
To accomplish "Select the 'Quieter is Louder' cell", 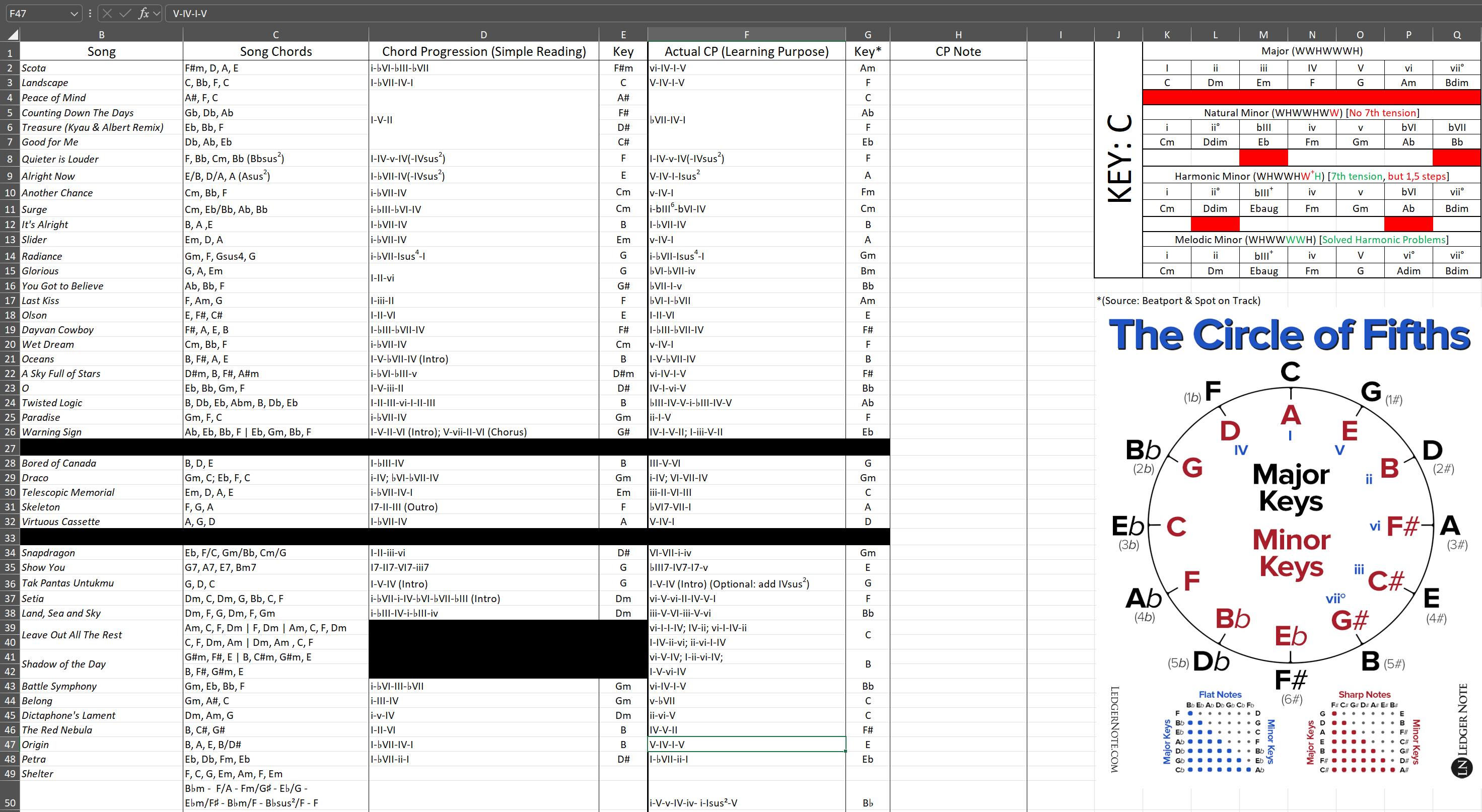I will click(102, 159).
